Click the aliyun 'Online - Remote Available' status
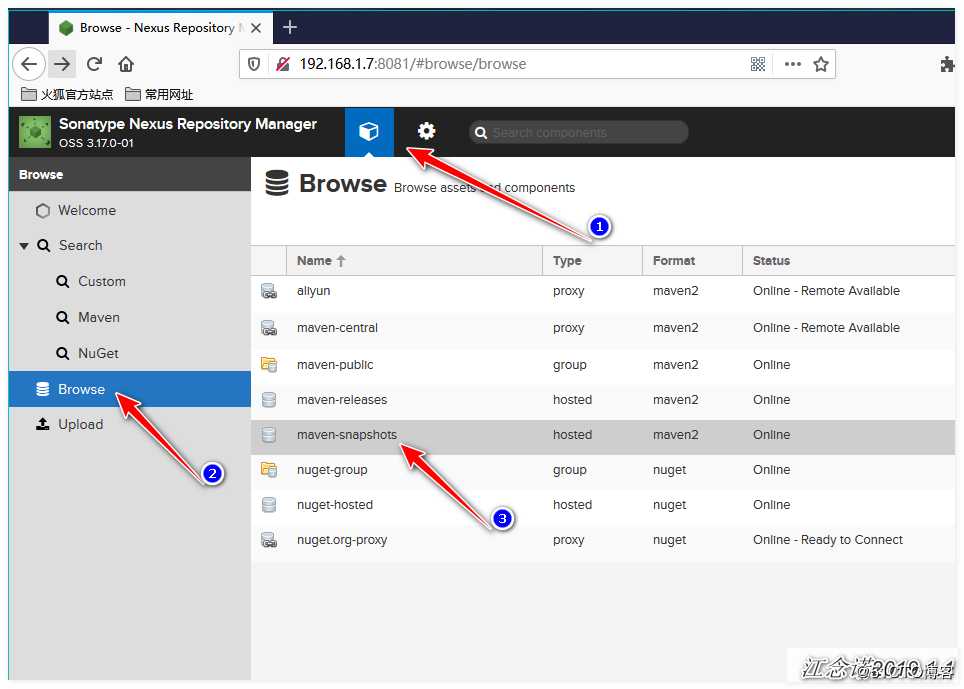964x689 pixels. pyautogui.click(x=826, y=291)
